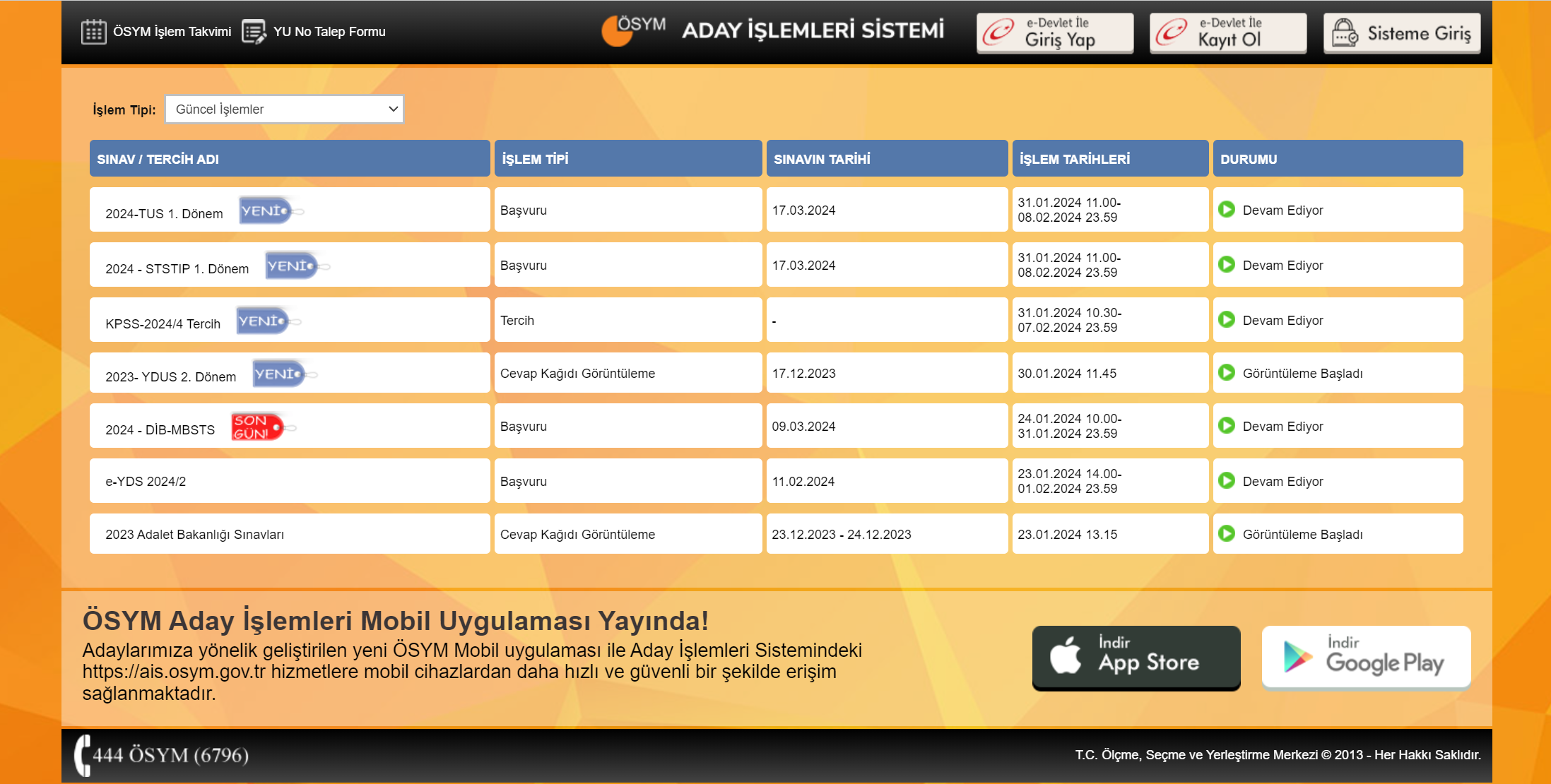Click green status icon for 2023 Adalet Bakanlığı Sınavları
This screenshot has width=1551, height=784.
(1227, 534)
